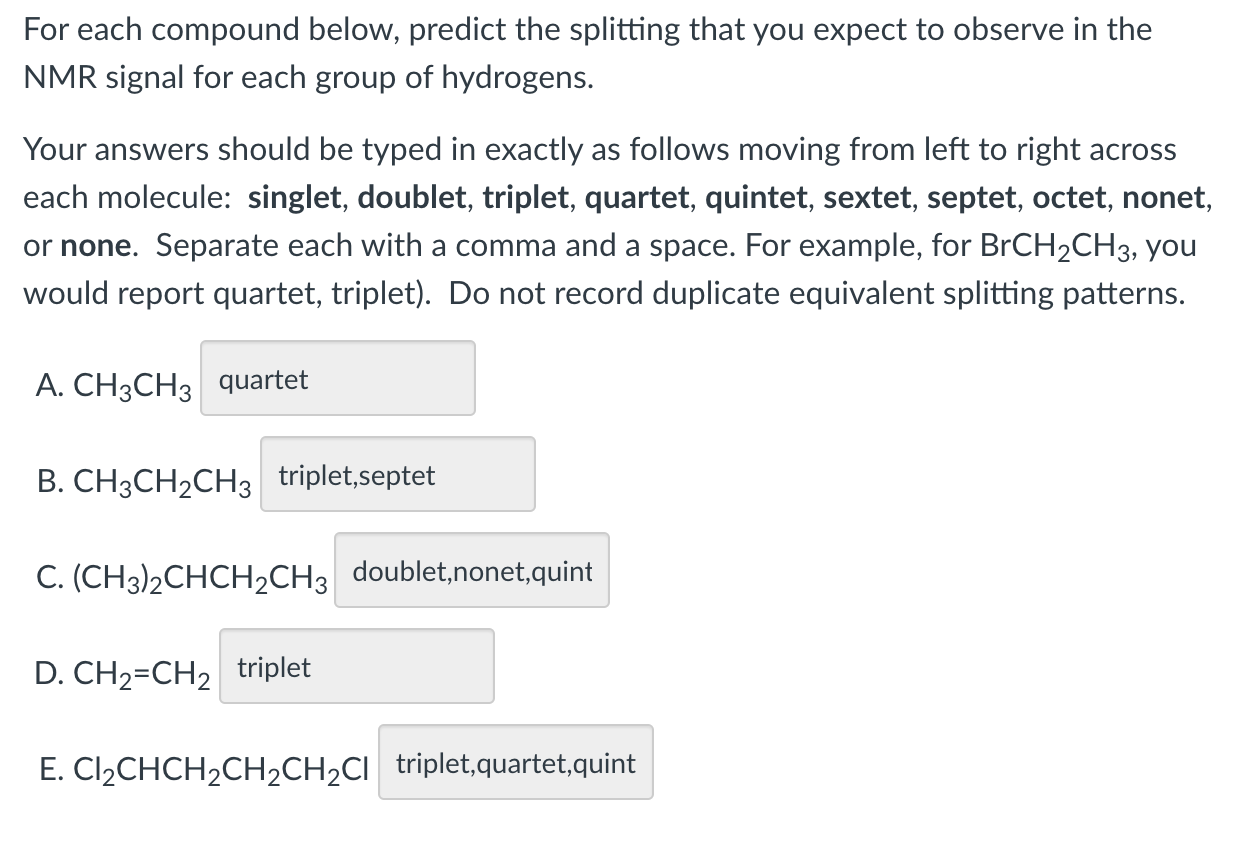This screenshot has height=850, width=1260.
Task: Select the 'triplet,septet' input field
Action: point(397,474)
